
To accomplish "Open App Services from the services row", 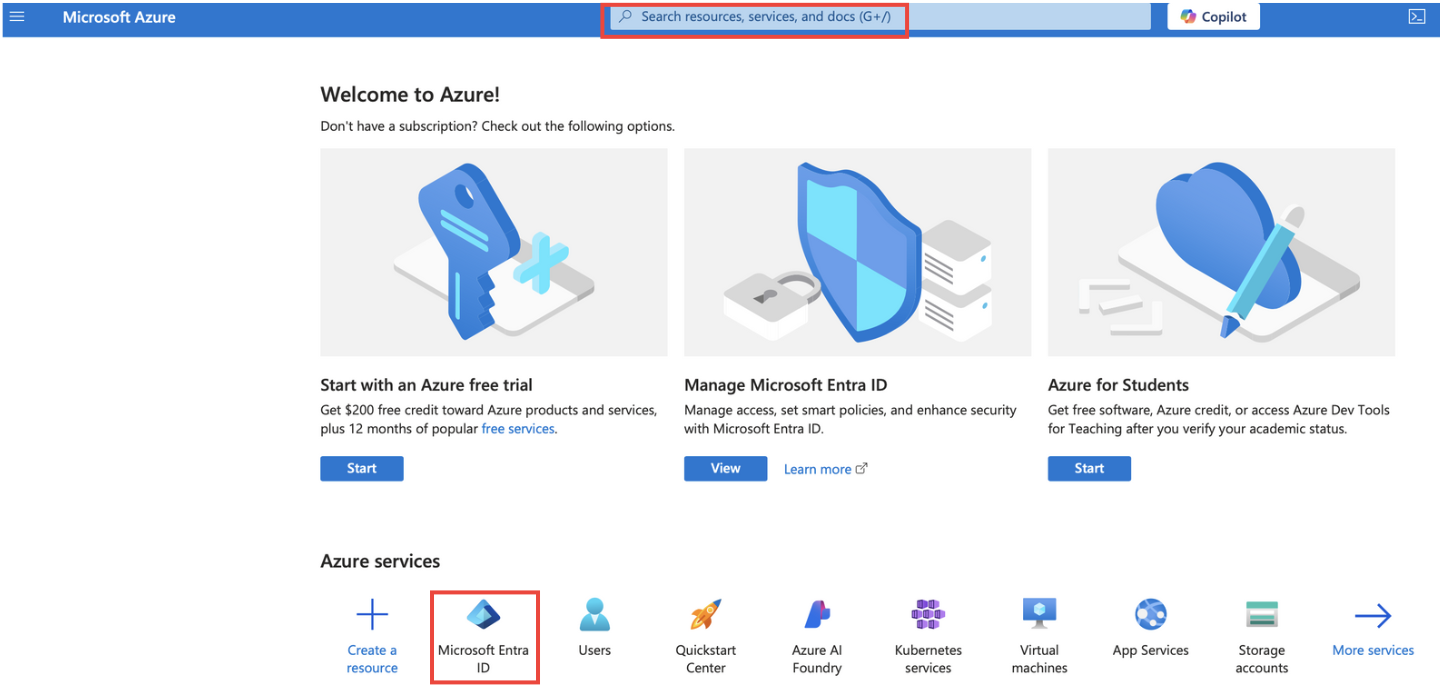I will point(1150,614).
